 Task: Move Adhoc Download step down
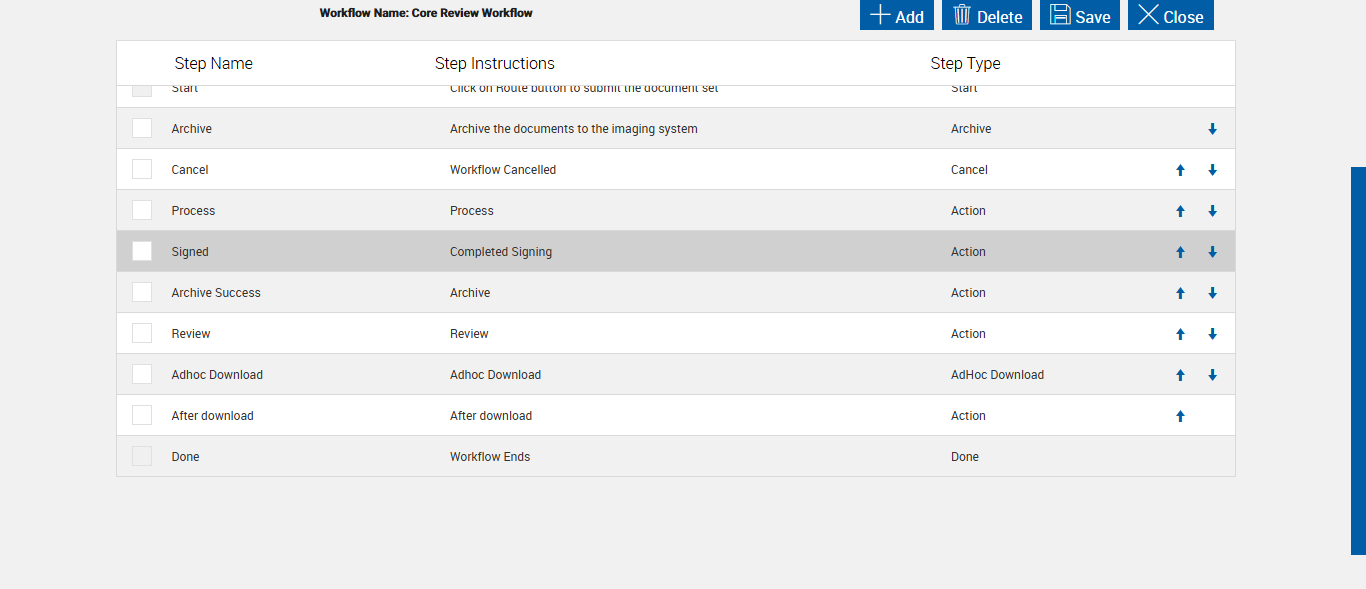click(x=1212, y=375)
